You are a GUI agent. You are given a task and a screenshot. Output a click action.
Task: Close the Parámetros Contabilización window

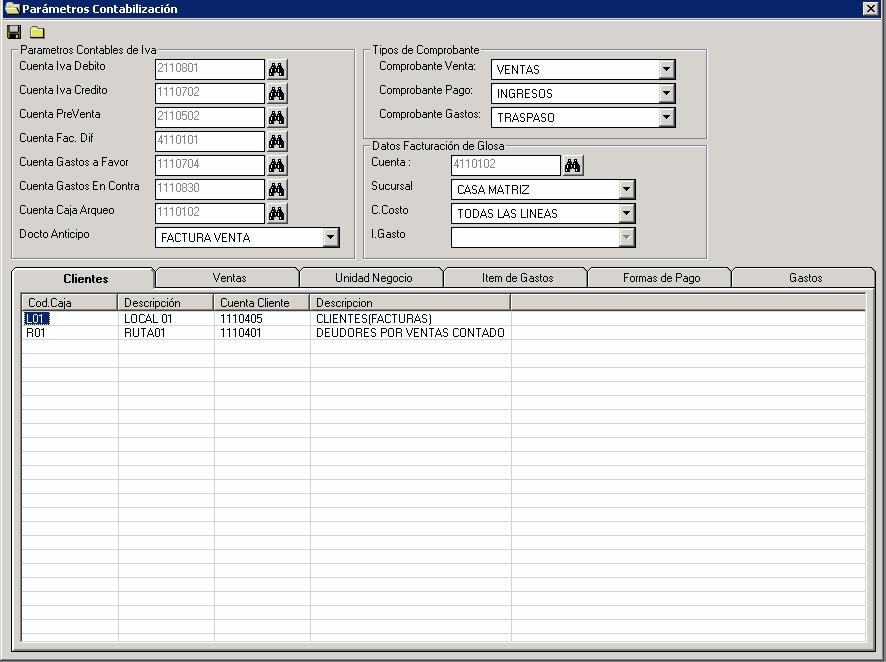[871, 8]
